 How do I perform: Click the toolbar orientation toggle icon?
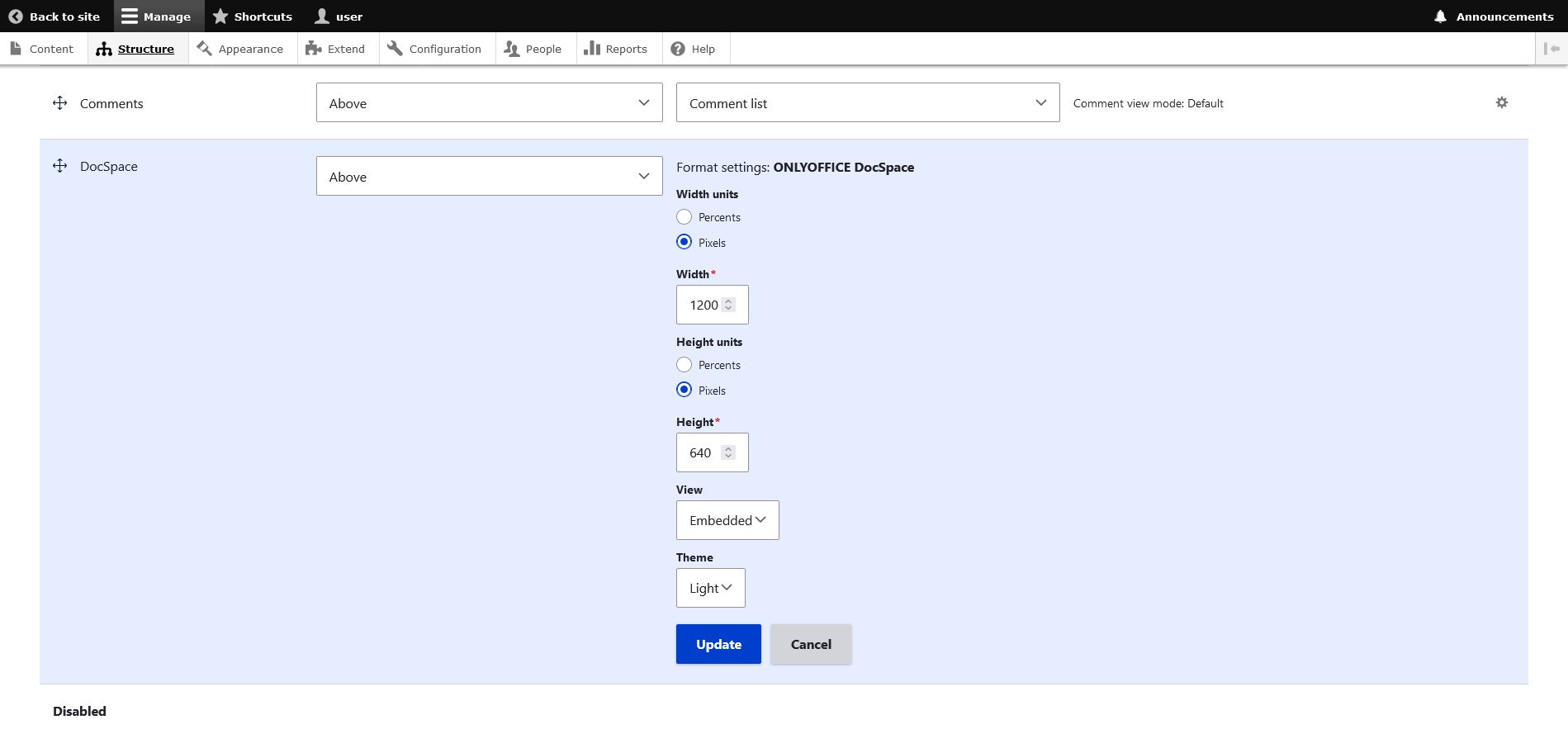1551,49
